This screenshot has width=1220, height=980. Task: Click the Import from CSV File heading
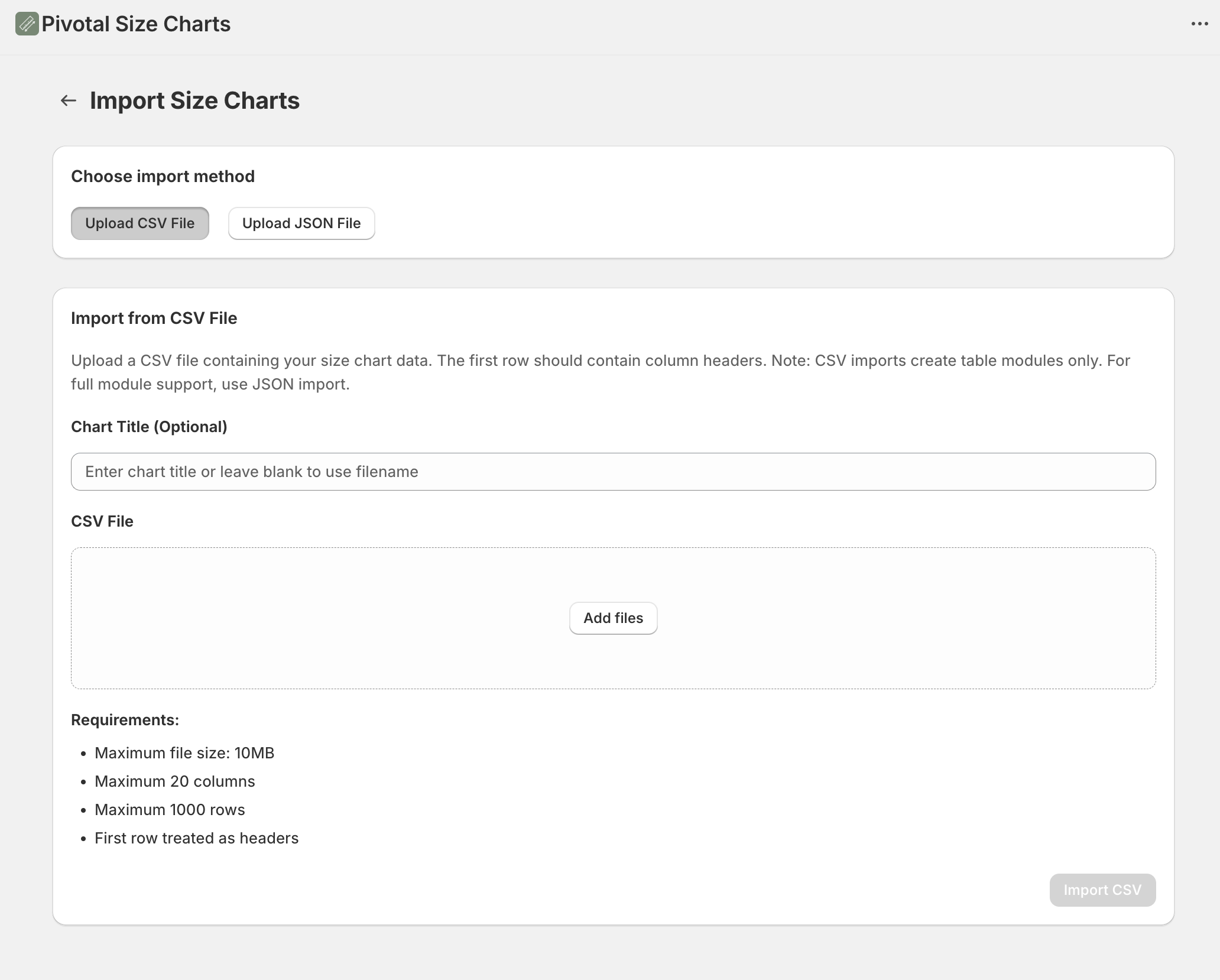click(x=154, y=319)
